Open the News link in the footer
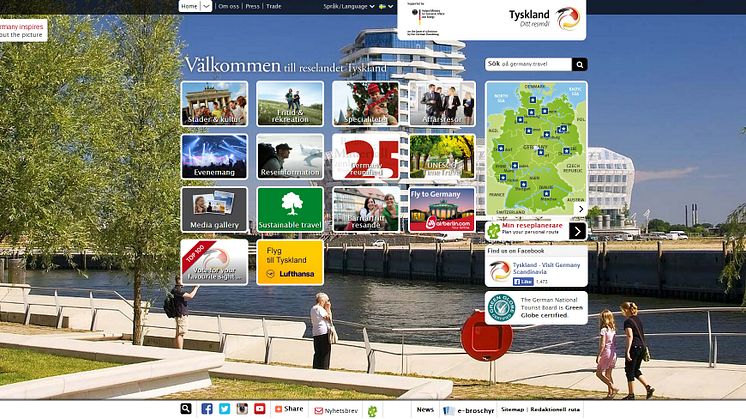Image resolution: width=746 pixels, height=419 pixels. [425, 409]
